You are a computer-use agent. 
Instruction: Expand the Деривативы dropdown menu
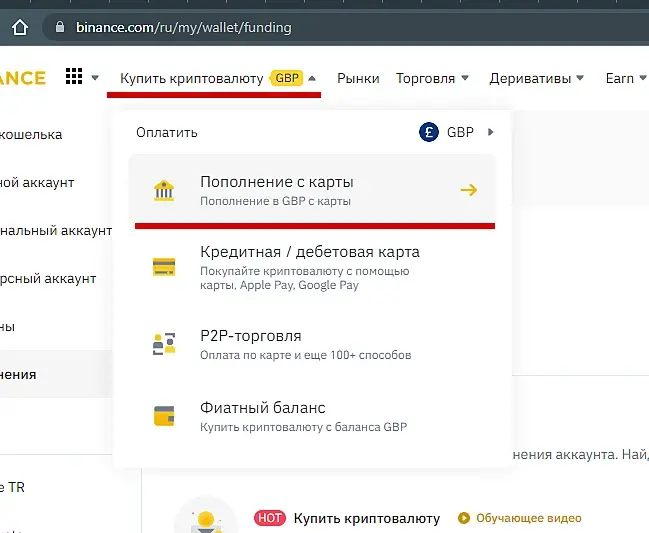pyautogui.click(x=580, y=78)
